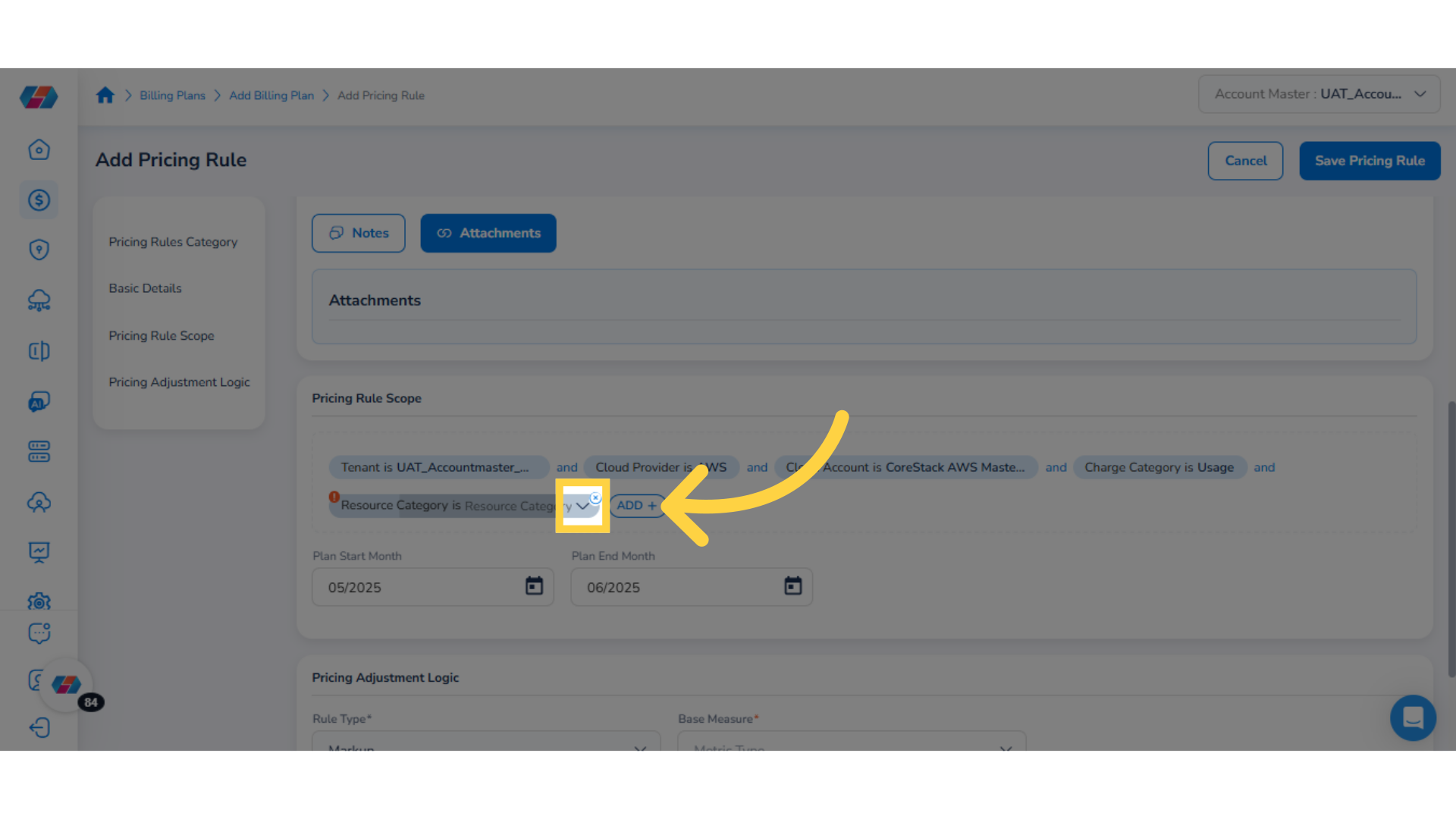Click the page vertical scrollbar
Viewport: 1456px width, 819px height.
click(x=1451, y=538)
